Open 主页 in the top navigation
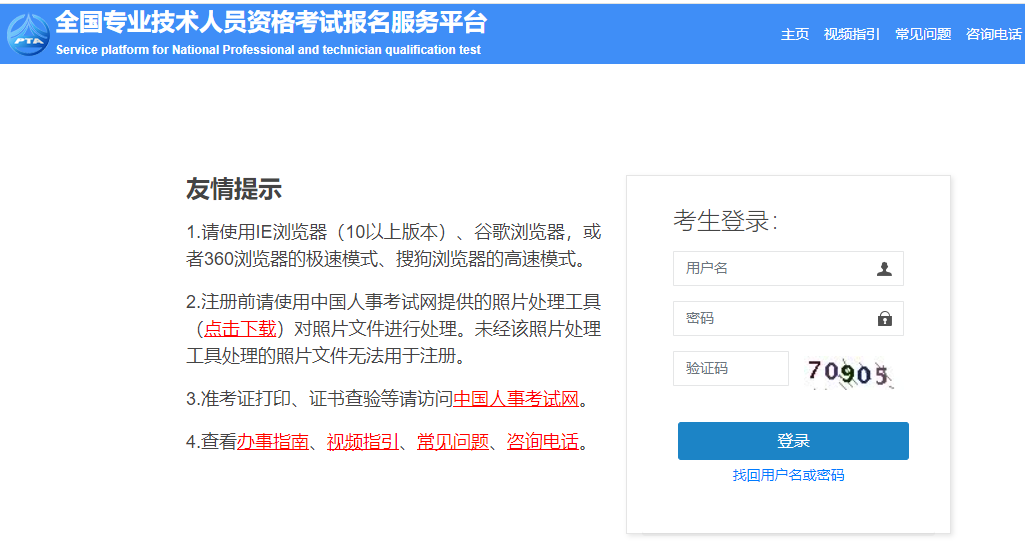Screen dimensions: 1025x544 (795, 34)
